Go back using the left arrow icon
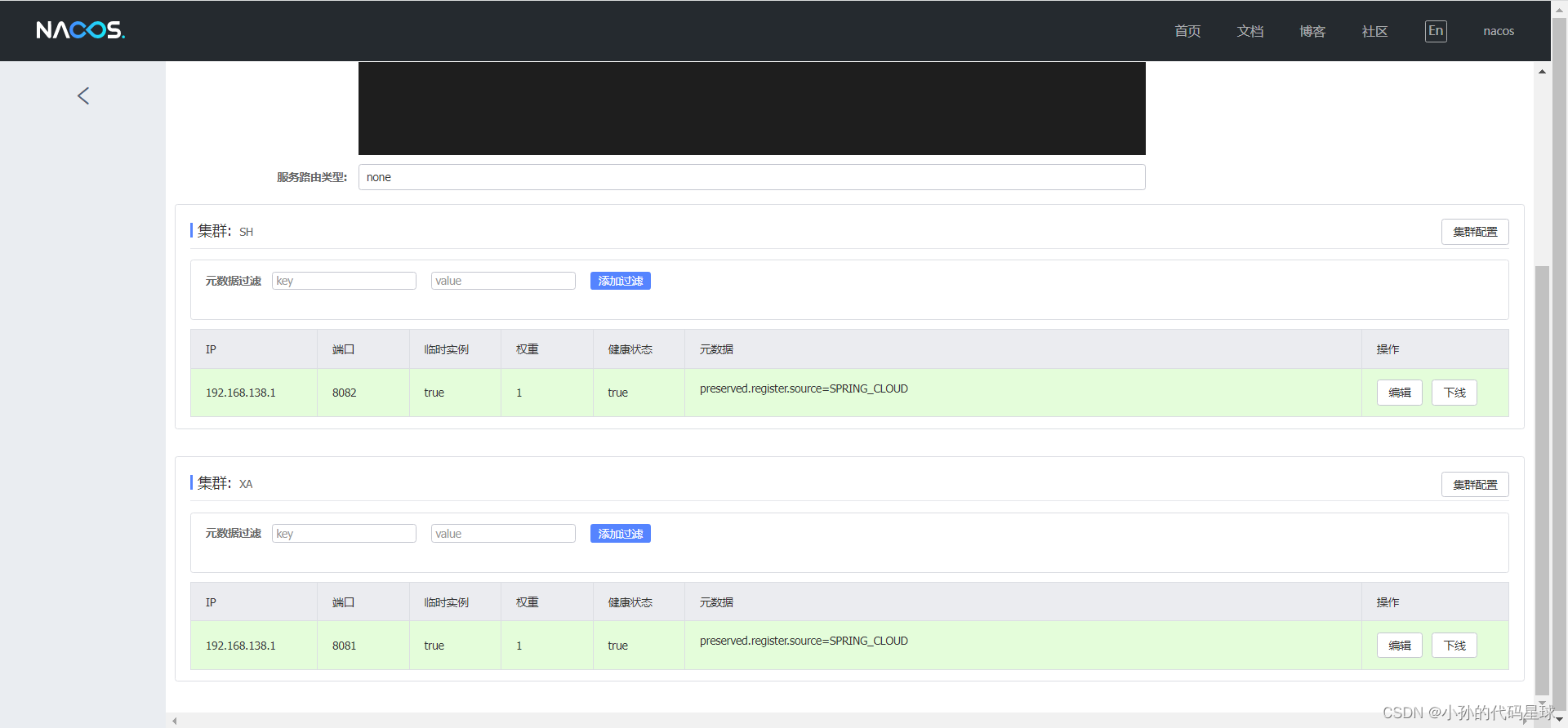This screenshot has width=1568, height=728. coord(83,95)
